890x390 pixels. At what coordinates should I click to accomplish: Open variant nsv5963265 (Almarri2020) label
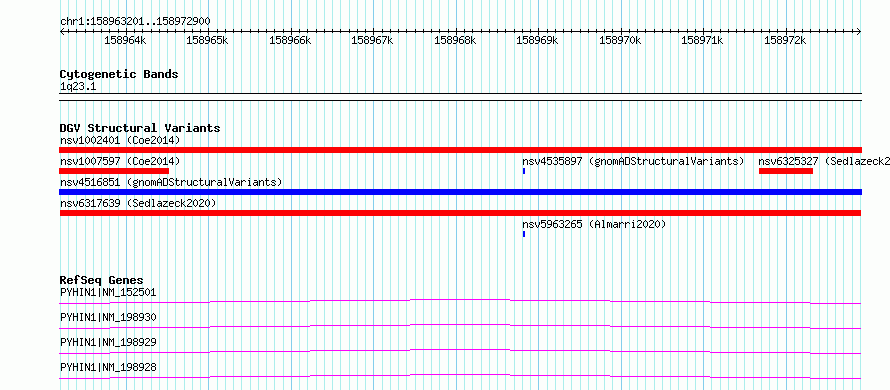[x=594, y=224]
